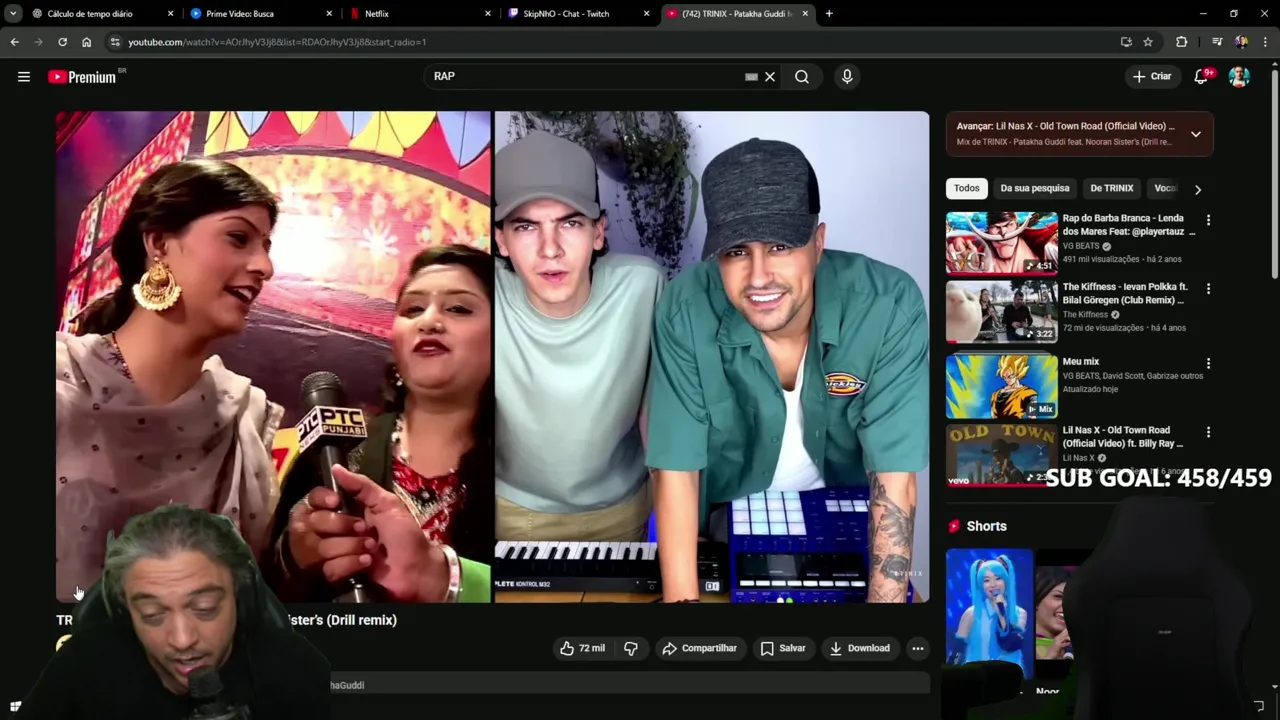
Task: Open the YouTube guide hamburger menu
Action: 24,77
